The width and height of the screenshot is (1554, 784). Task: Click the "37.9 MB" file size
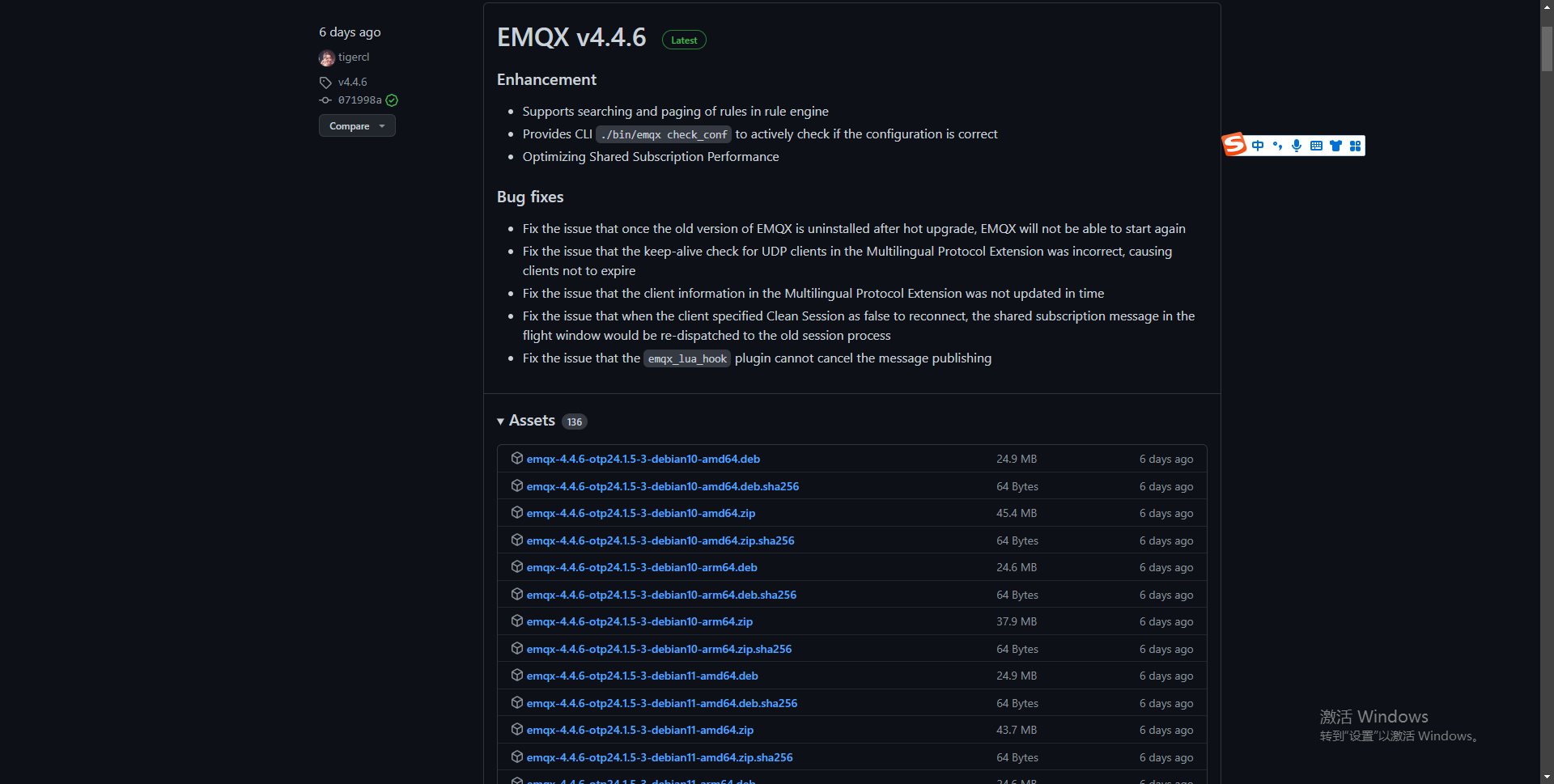[x=1017, y=621]
